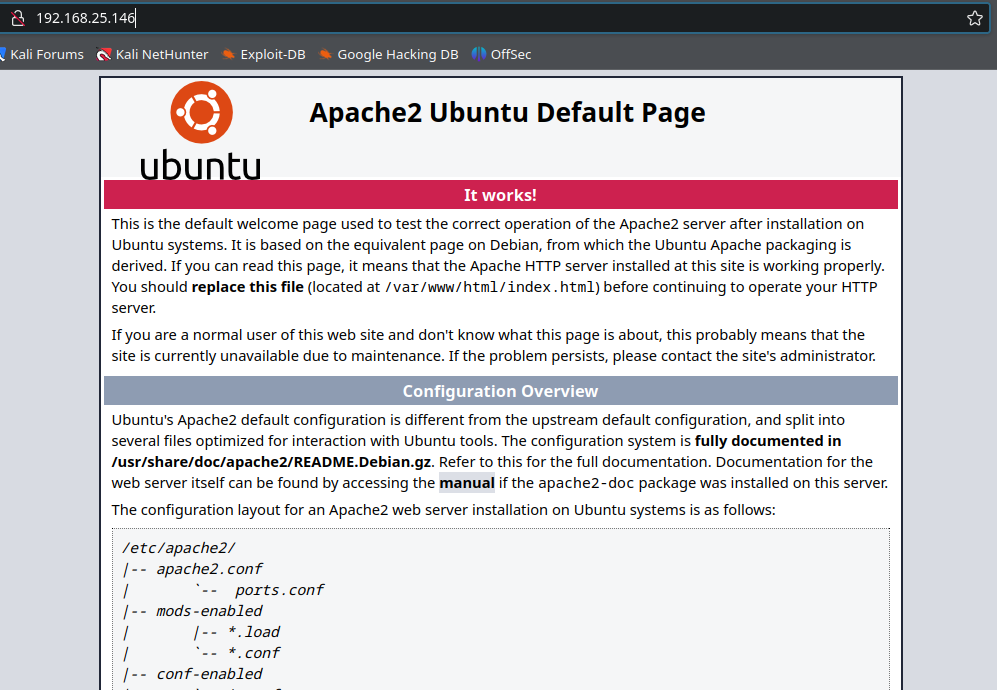Image resolution: width=997 pixels, height=690 pixels.
Task: Open the Kali Forums bookmark
Action: [x=42, y=55]
